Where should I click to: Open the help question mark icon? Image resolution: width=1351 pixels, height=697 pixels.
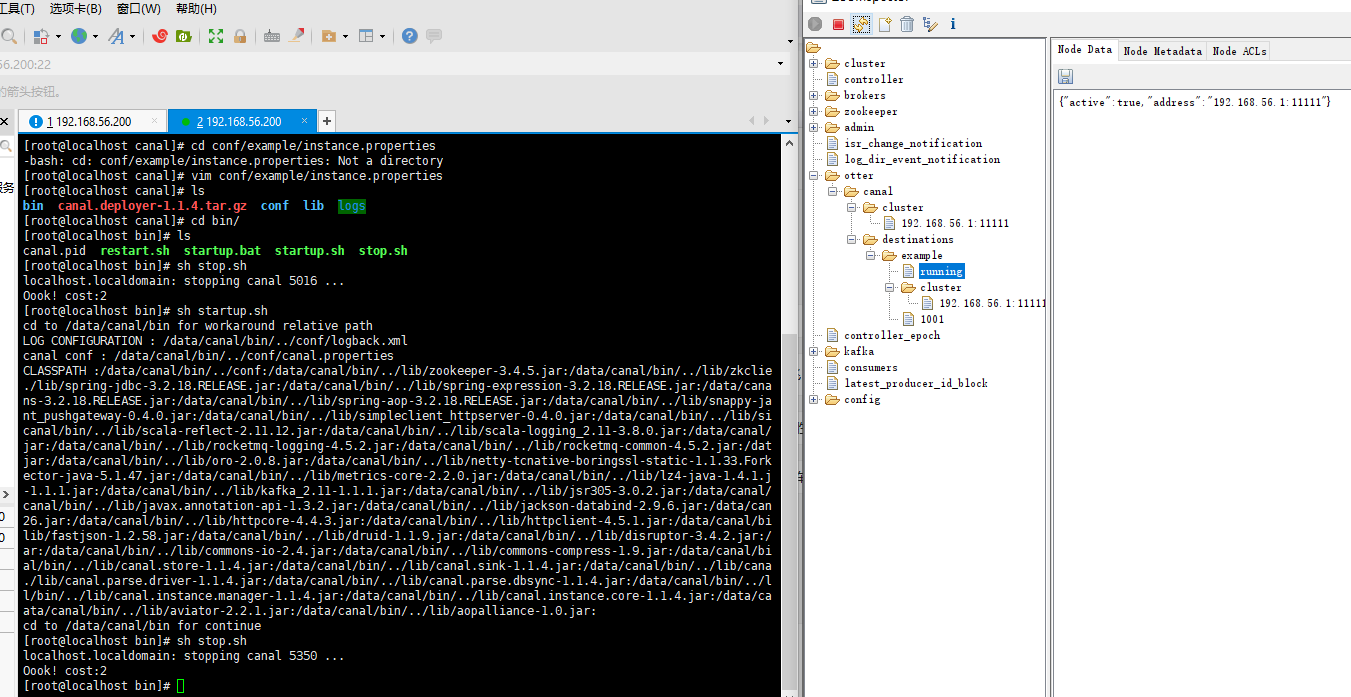pyautogui.click(x=410, y=36)
